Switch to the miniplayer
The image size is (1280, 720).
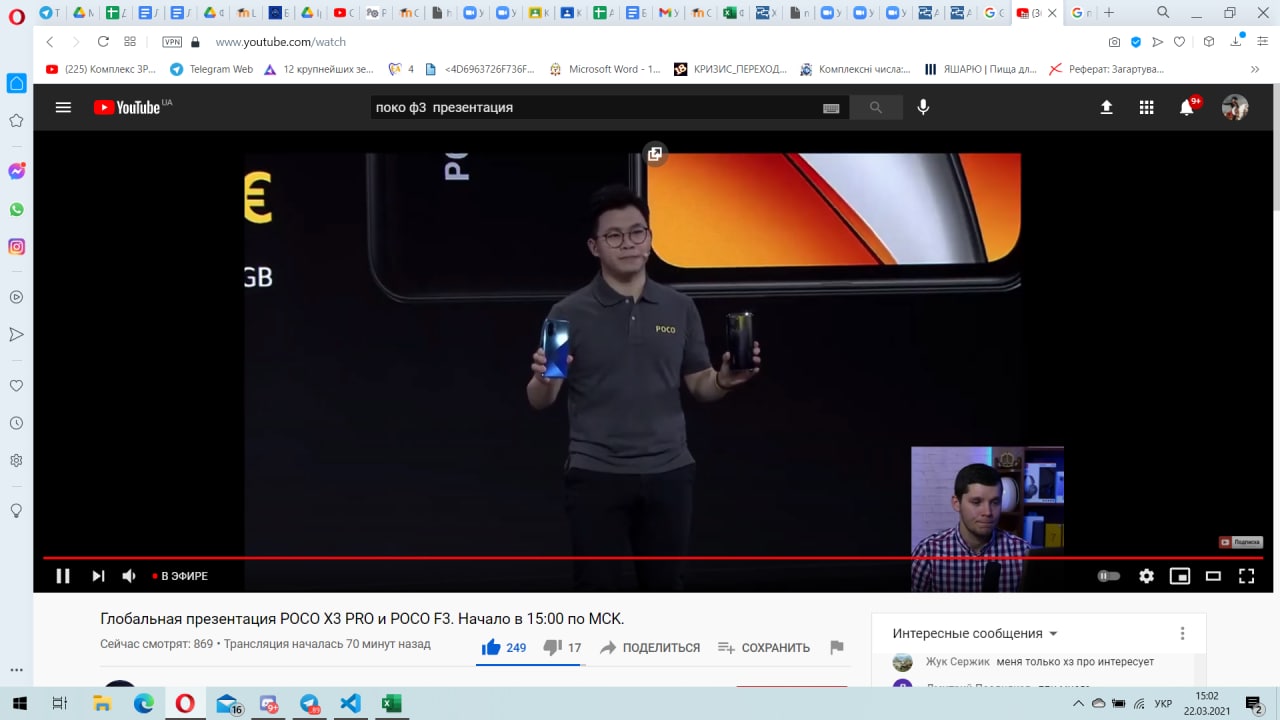1180,576
